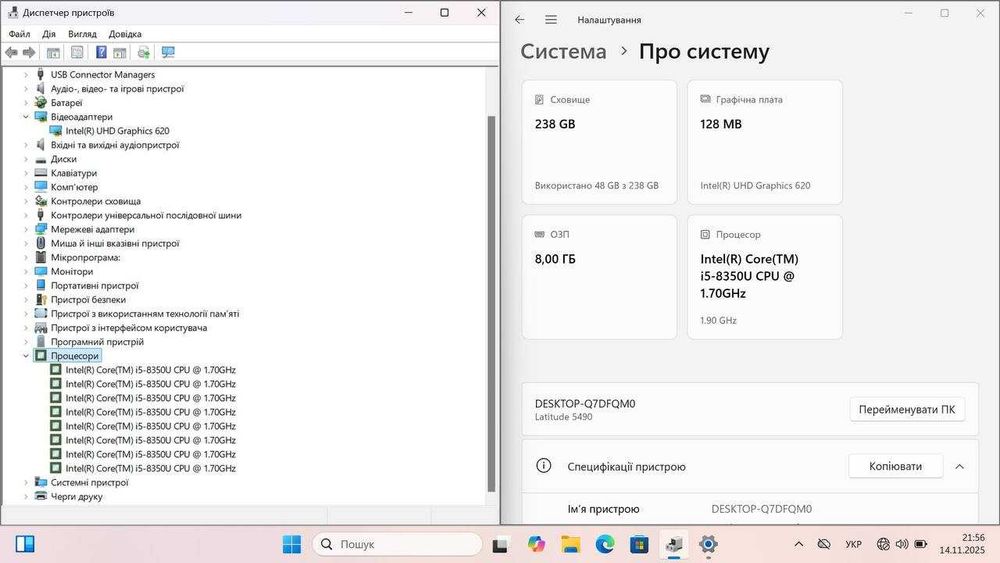
Task: Click the Клавіатури category icon
Action: coord(41,173)
